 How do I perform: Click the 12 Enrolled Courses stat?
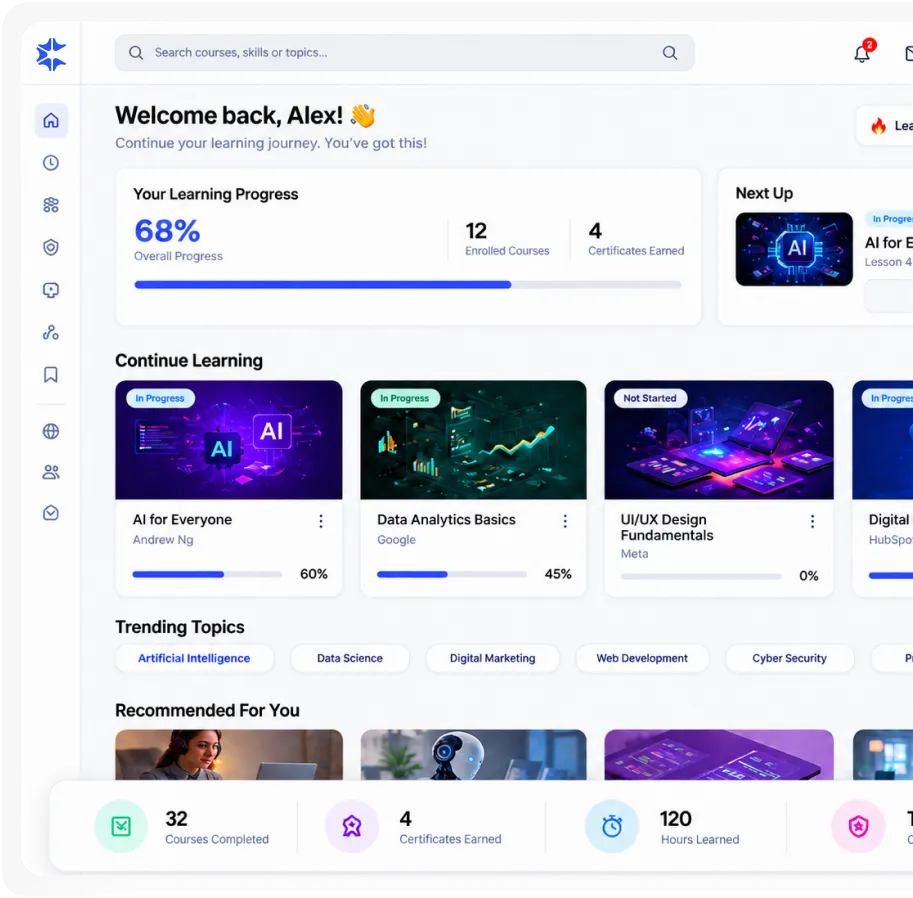point(507,239)
